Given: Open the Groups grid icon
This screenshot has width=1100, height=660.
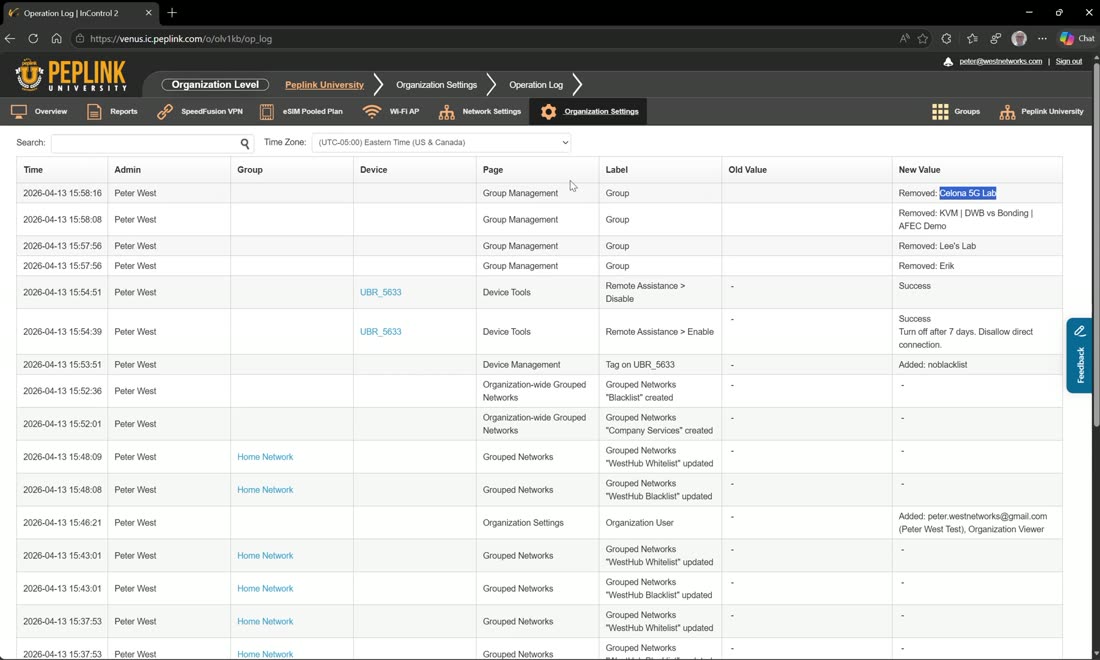Looking at the screenshot, I should click(940, 112).
